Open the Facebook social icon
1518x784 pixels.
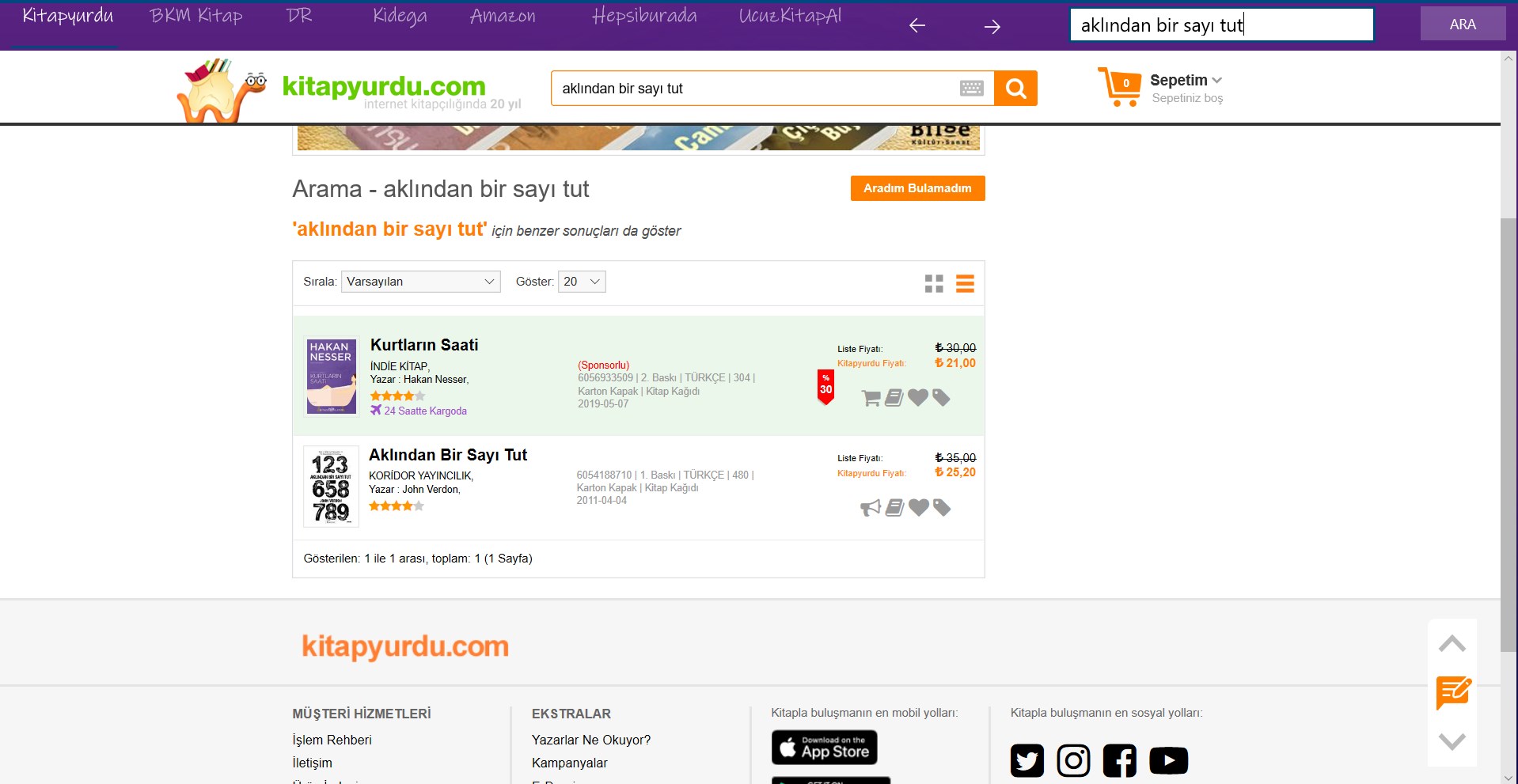pos(1120,761)
